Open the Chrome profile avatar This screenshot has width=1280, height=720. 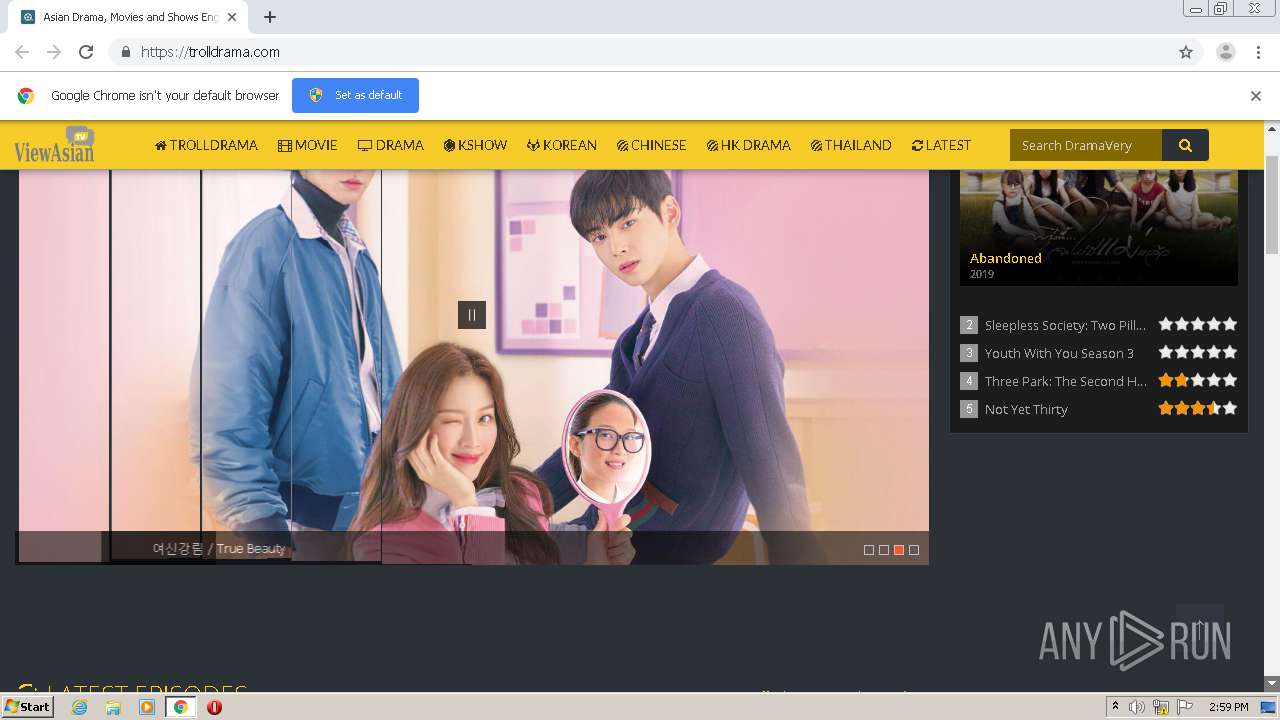coord(1226,52)
